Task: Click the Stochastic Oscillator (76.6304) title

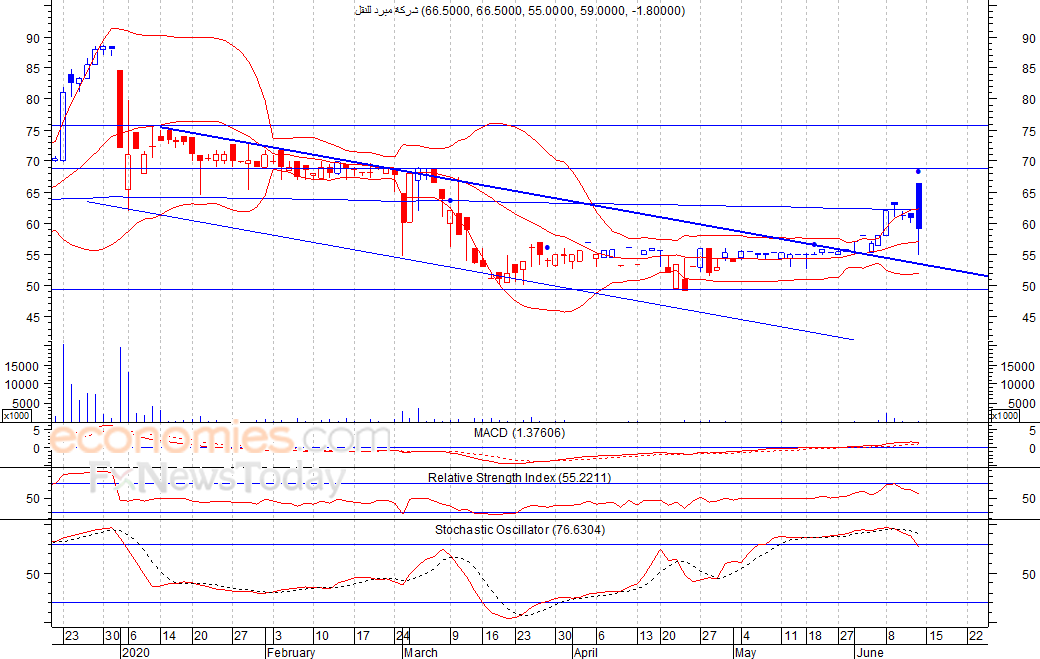Action: [x=520, y=530]
